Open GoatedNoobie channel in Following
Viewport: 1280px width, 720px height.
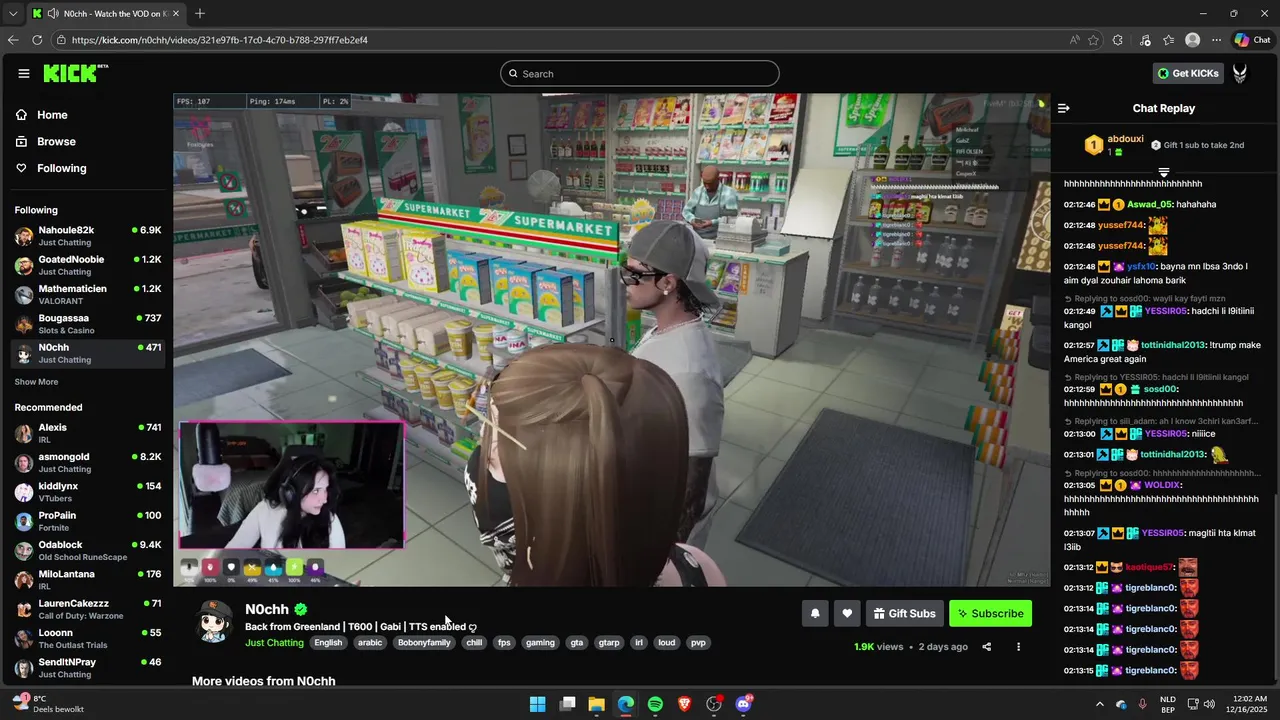tap(88, 265)
